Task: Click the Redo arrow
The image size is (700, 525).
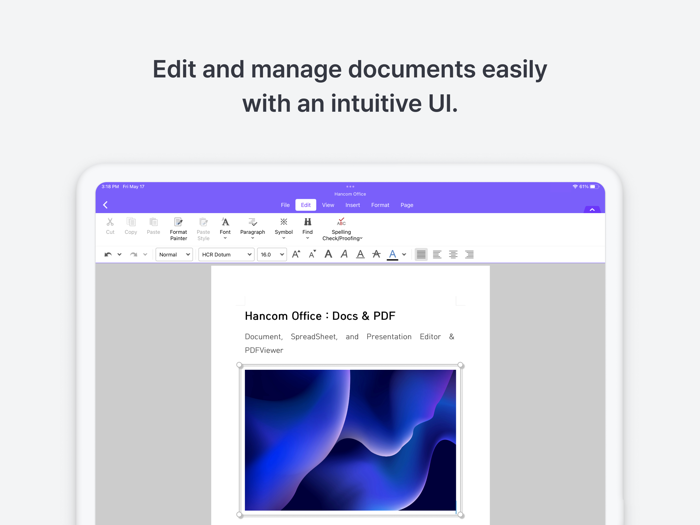Action: [133, 254]
